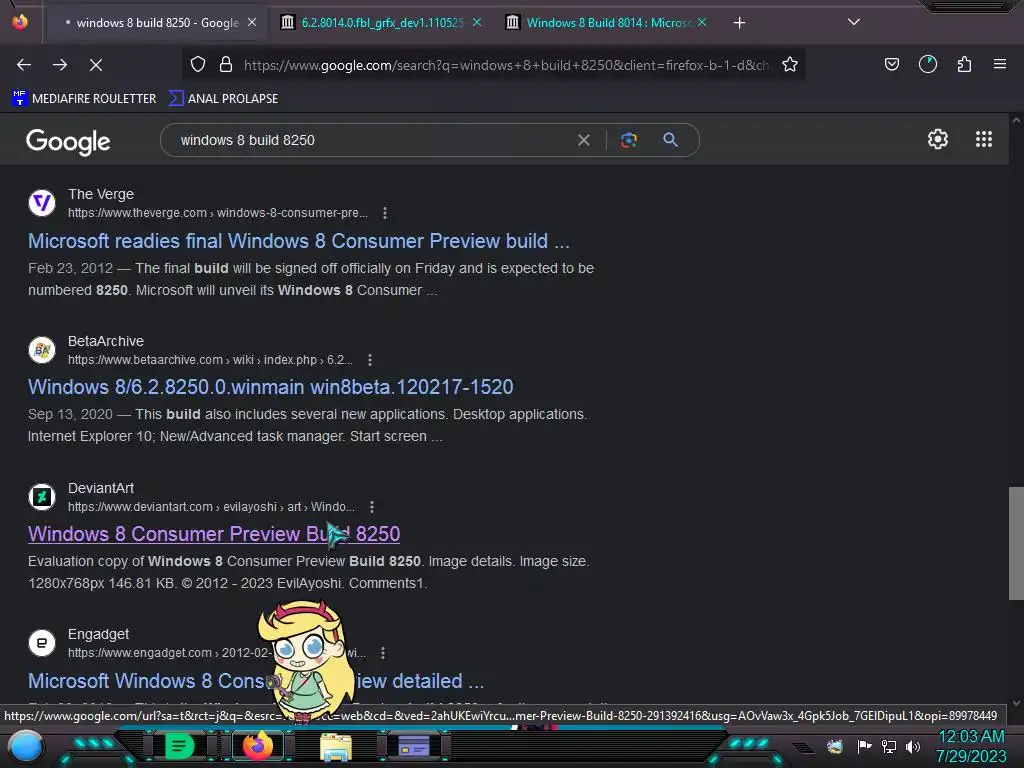The height and width of the screenshot is (768, 1024).
Task: Open File Explorer on taskbar
Action: [x=336, y=747]
